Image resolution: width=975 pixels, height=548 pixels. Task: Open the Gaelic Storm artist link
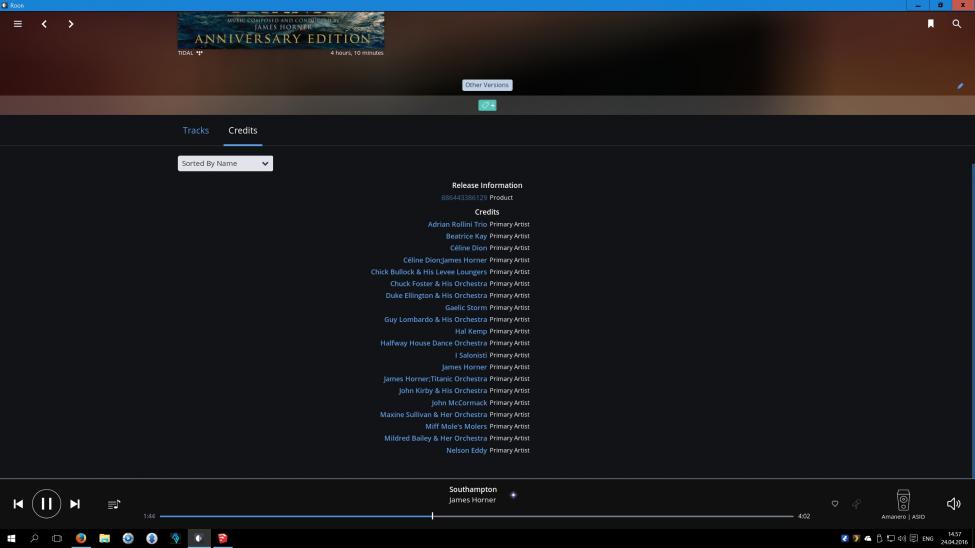(x=466, y=307)
